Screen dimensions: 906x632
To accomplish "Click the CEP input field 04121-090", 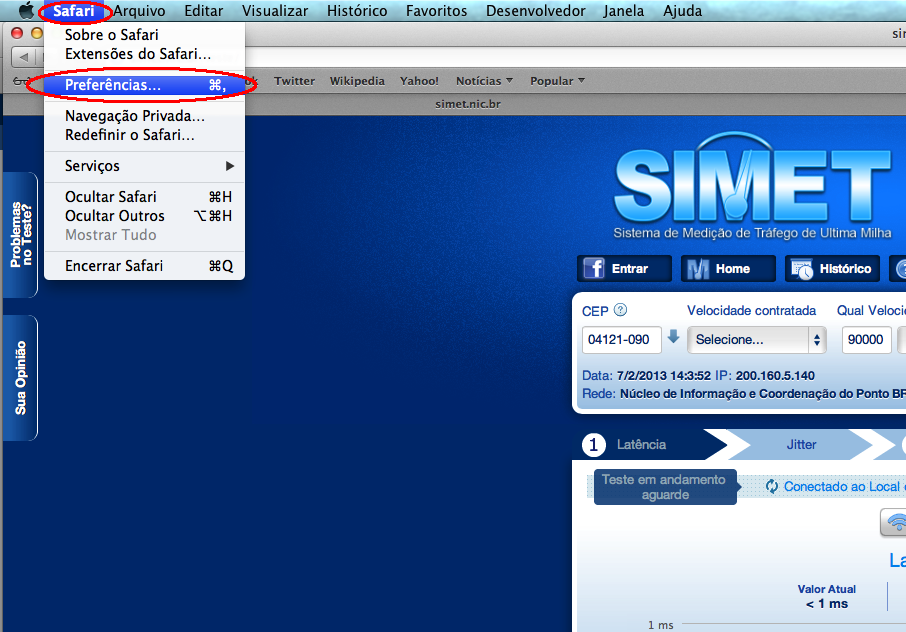I will pyautogui.click(x=621, y=340).
